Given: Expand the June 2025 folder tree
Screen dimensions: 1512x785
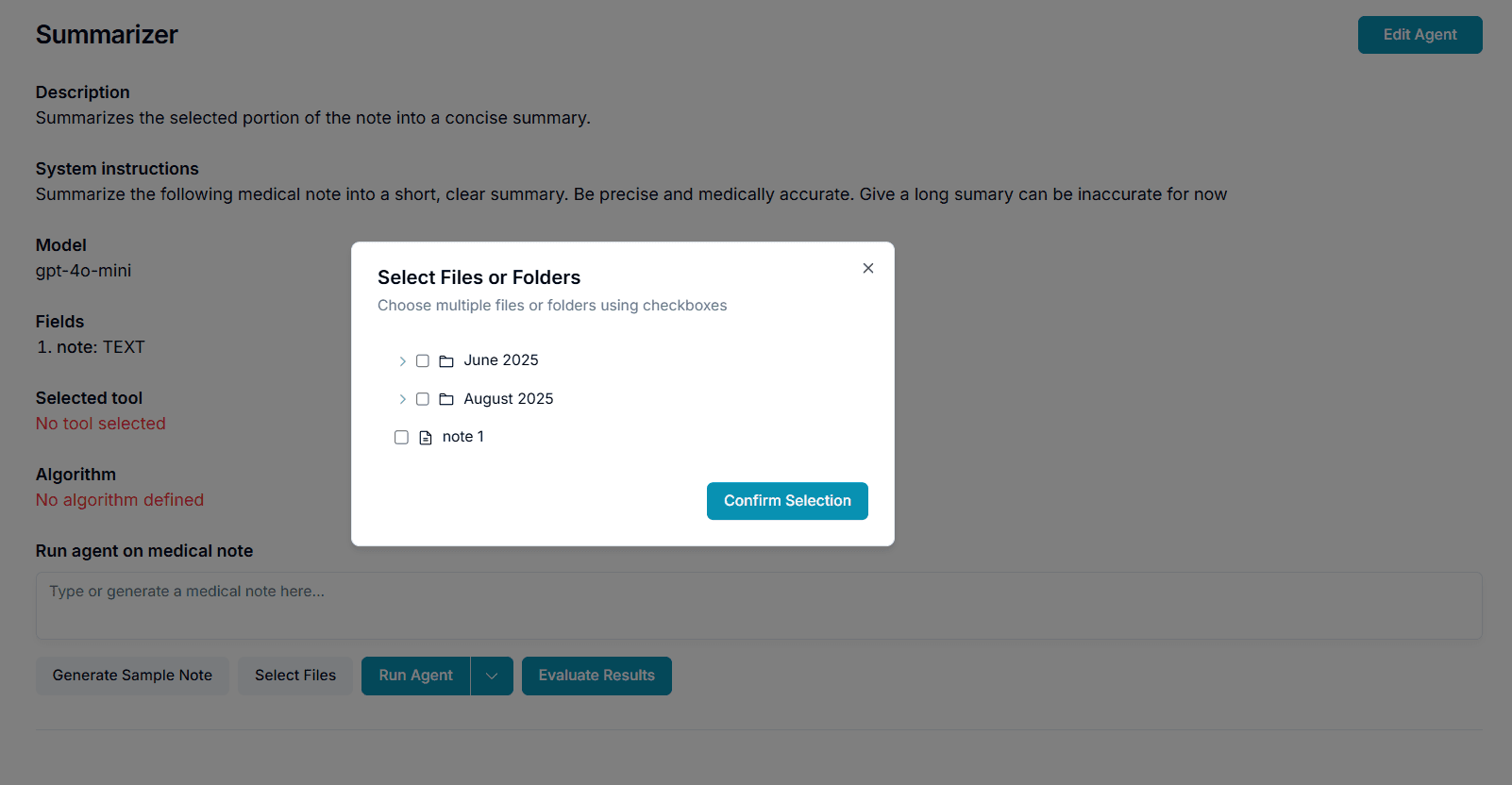Looking at the screenshot, I should pyautogui.click(x=402, y=360).
